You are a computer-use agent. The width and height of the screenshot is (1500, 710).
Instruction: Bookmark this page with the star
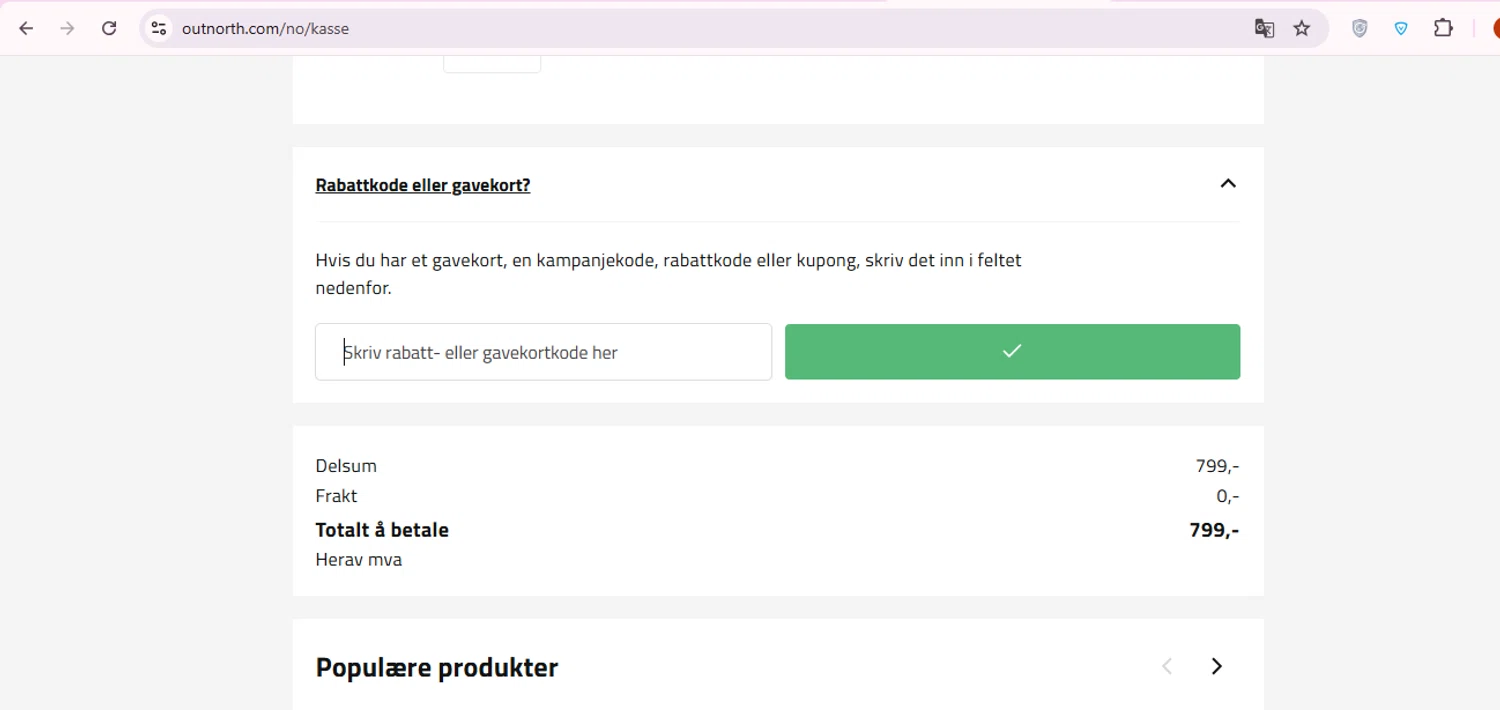[x=1301, y=28]
